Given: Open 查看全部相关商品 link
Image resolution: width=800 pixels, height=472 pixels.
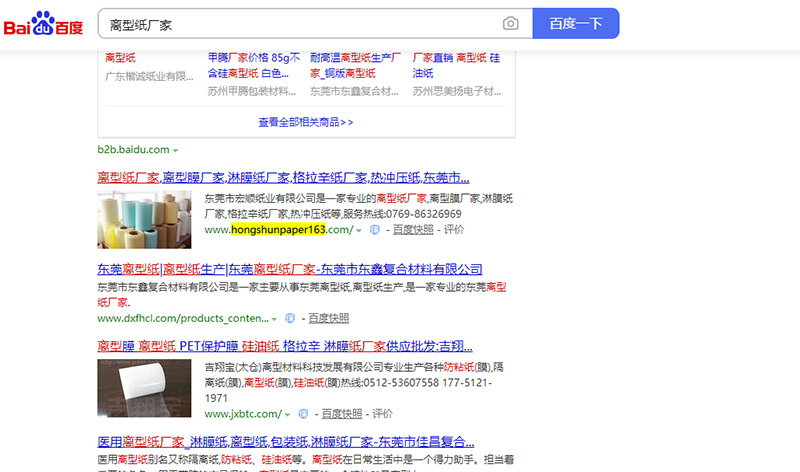Looking at the screenshot, I should (x=306, y=122).
